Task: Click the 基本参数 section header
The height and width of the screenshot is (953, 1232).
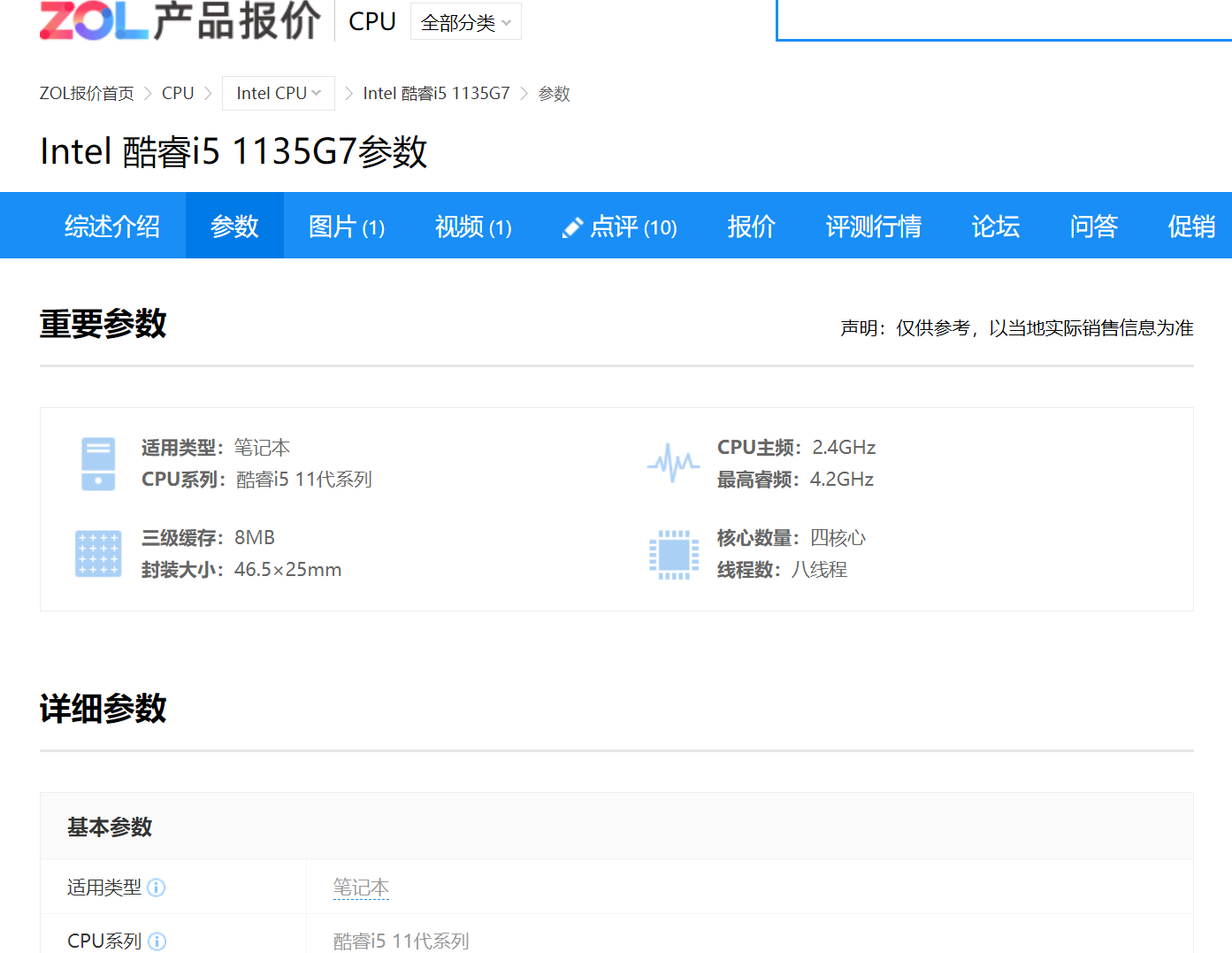Action: tap(616, 826)
